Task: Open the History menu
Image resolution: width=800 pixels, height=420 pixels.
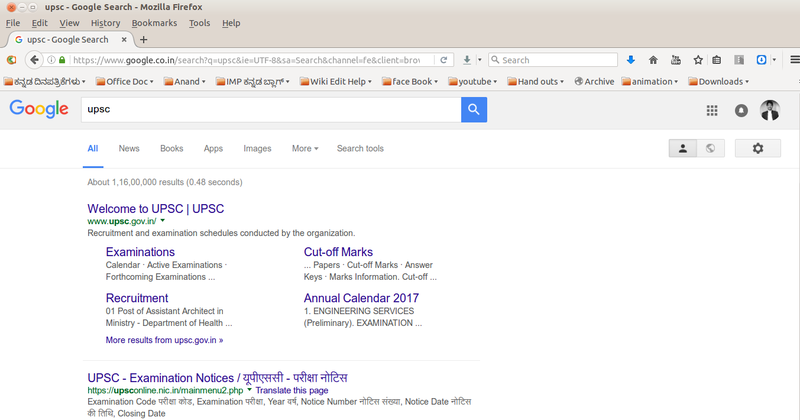Action: [105, 23]
